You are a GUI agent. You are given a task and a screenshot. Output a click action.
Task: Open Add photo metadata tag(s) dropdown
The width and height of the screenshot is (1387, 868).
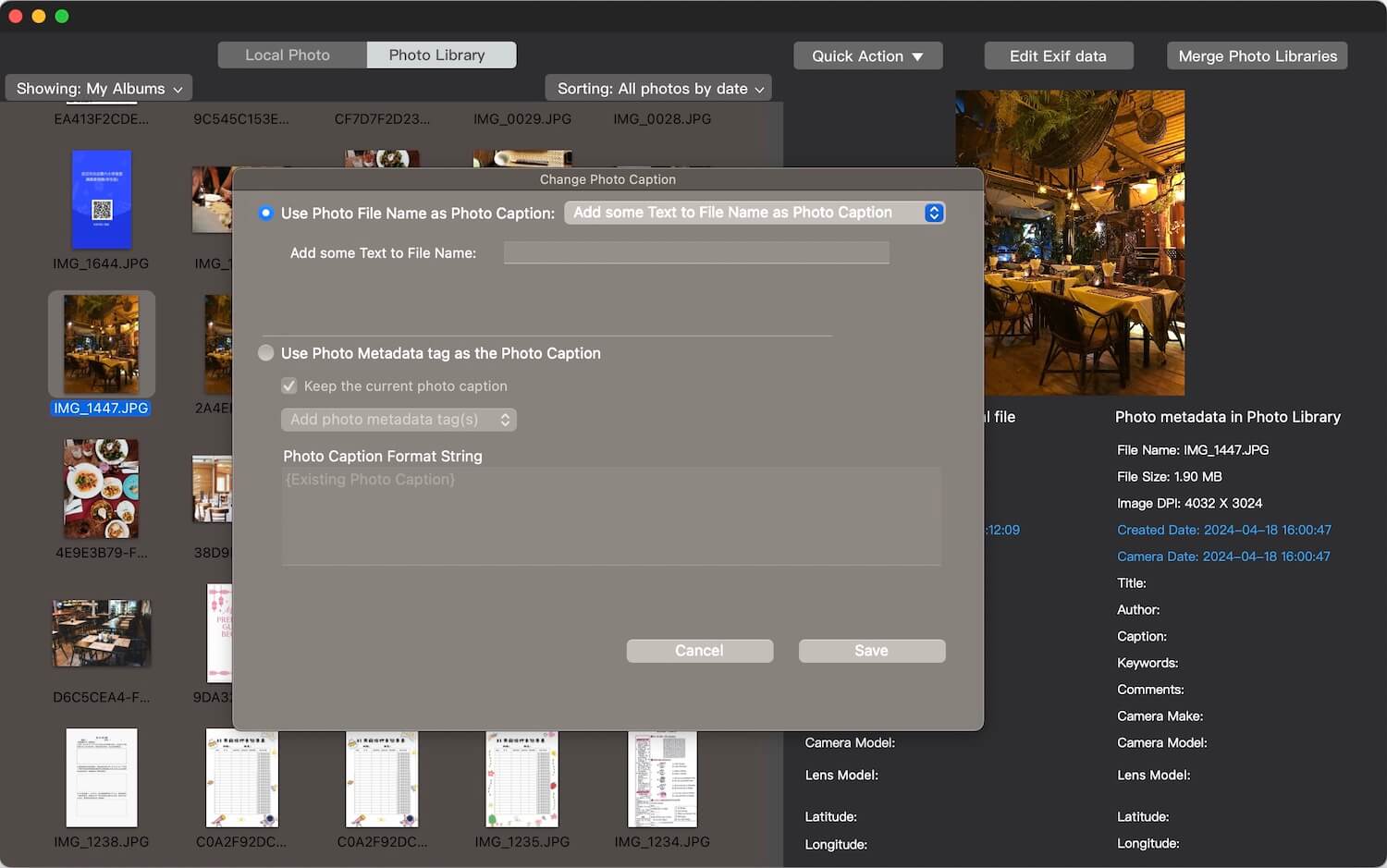pyautogui.click(x=399, y=420)
